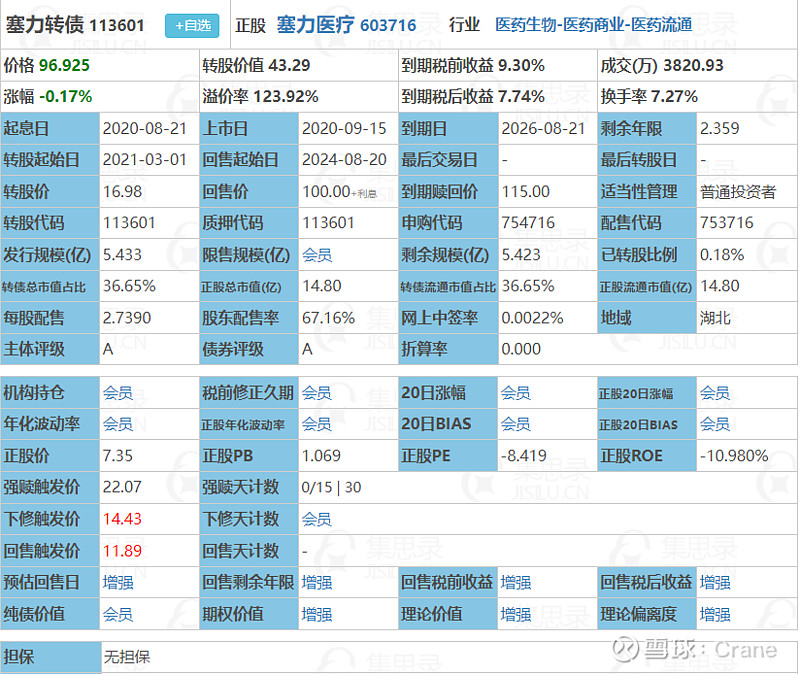Select the bond title 塞力转债 113601
The height and width of the screenshot is (674, 800).
point(75,24)
